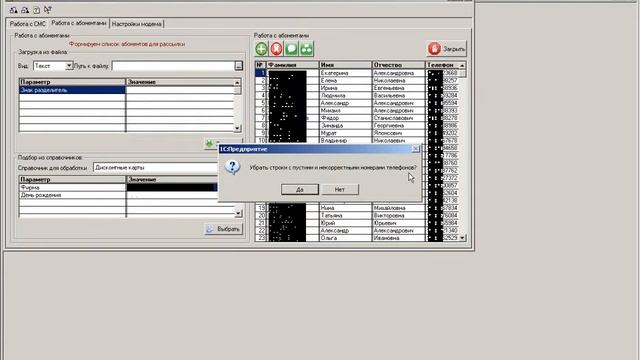Click scroll-down arrow of subscribers table

(462, 238)
